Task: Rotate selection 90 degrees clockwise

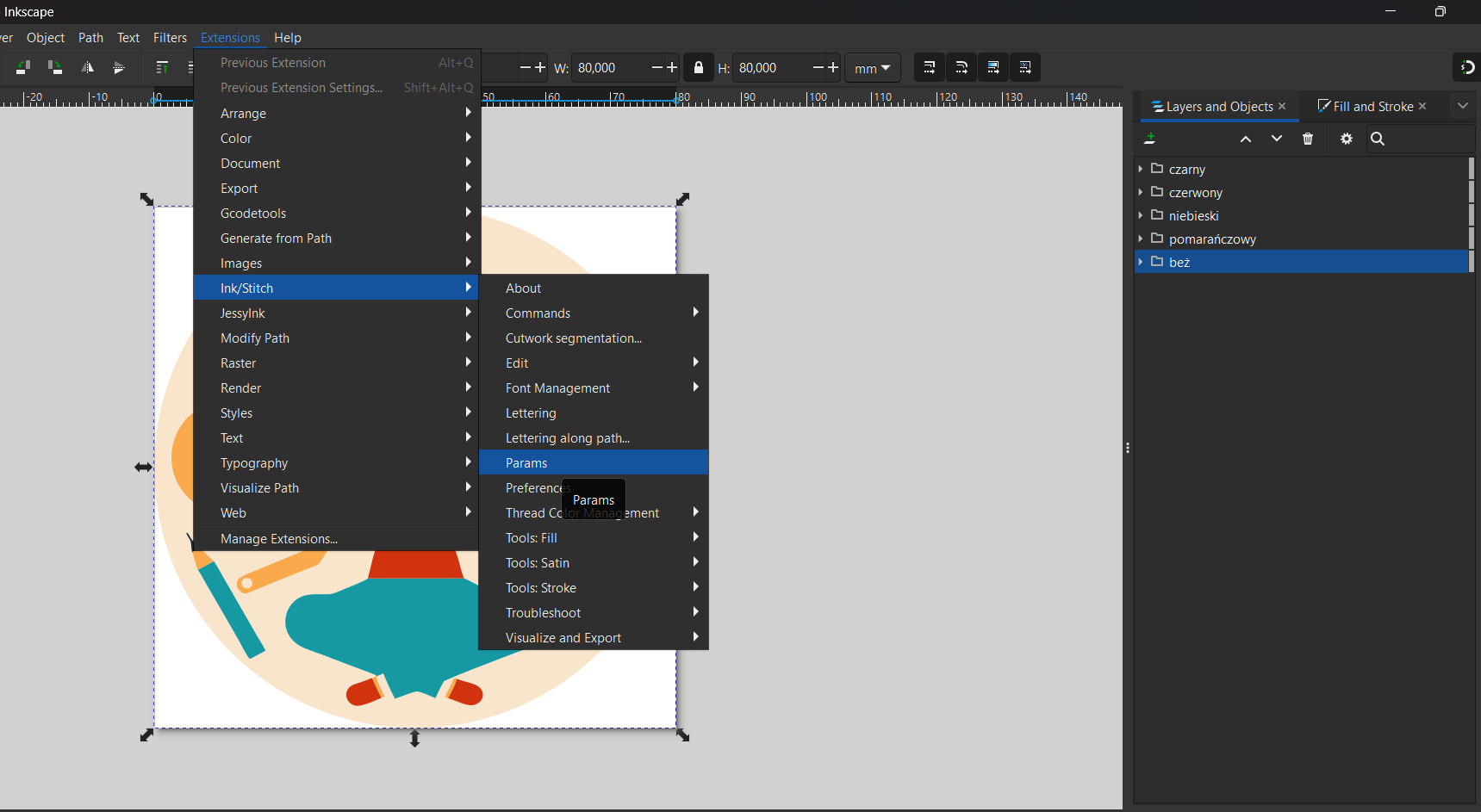Action: click(x=55, y=67)
